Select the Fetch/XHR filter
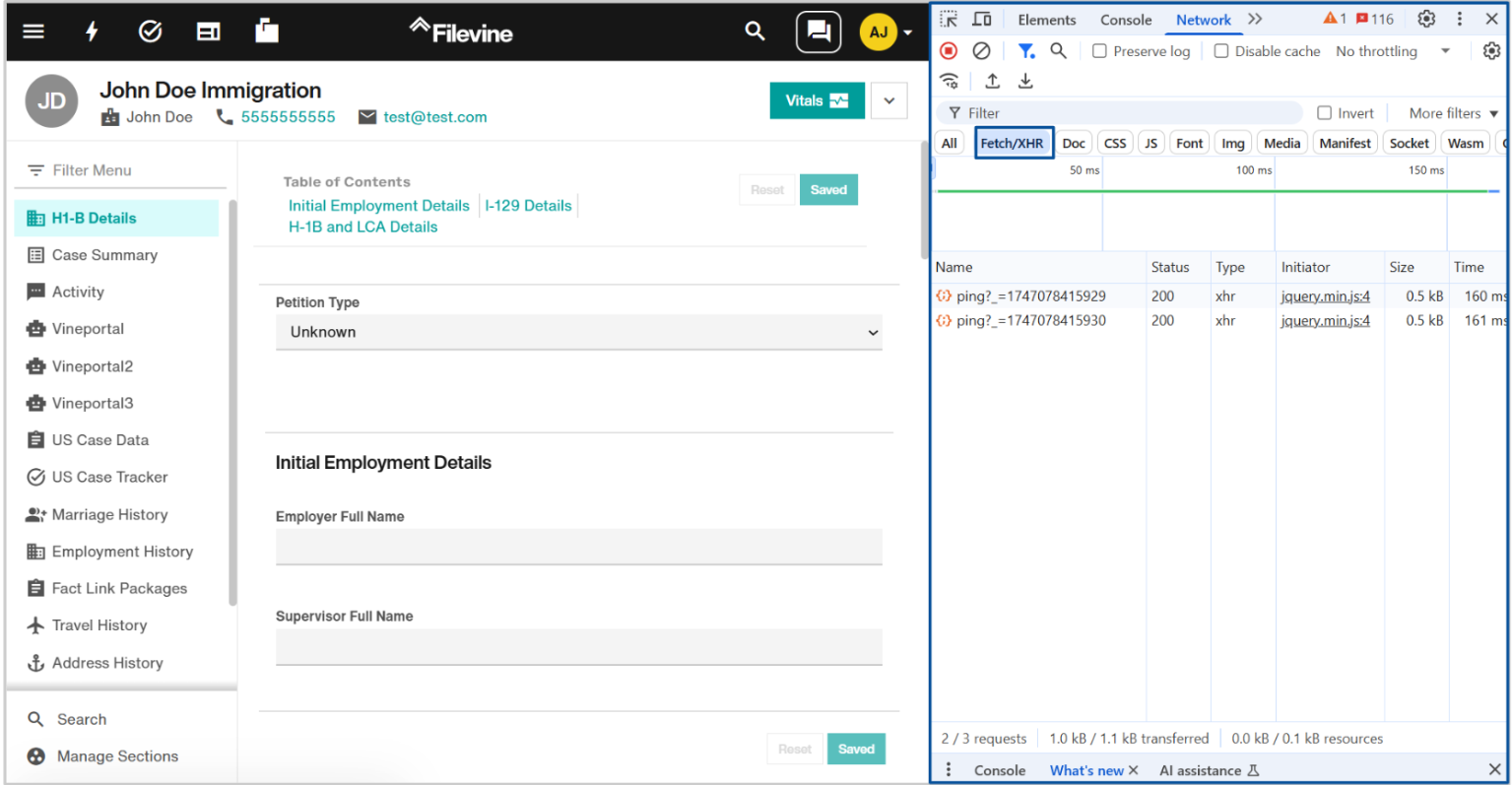 [1014, 143]
